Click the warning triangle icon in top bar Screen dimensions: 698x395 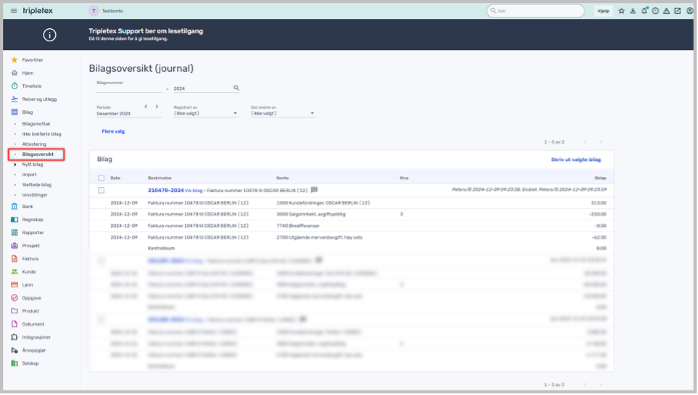click(666, 11)
